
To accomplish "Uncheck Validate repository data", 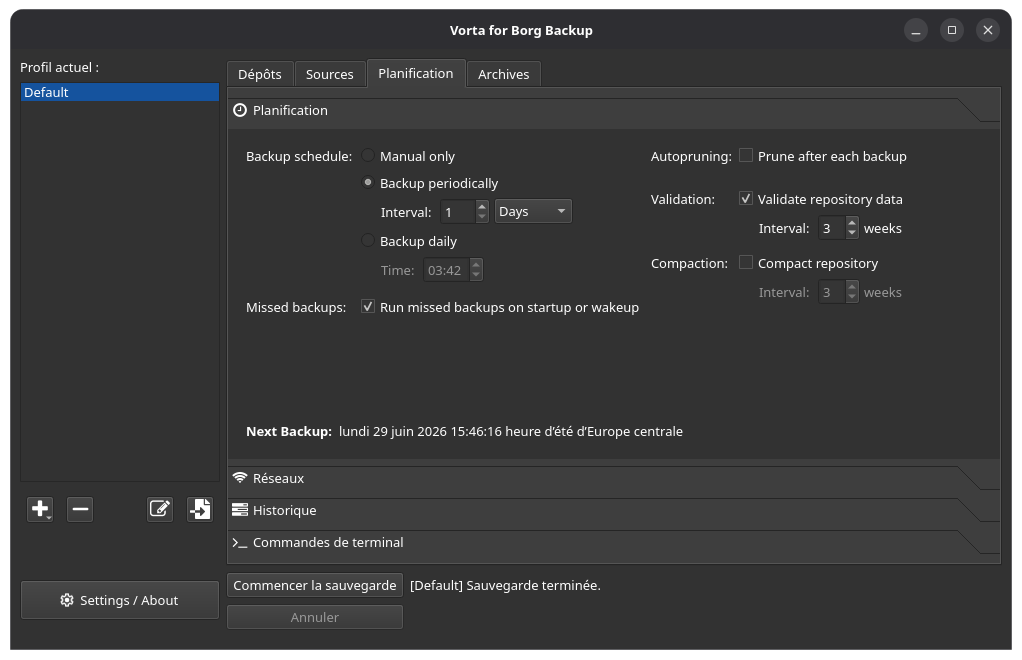I will (746, 198).
